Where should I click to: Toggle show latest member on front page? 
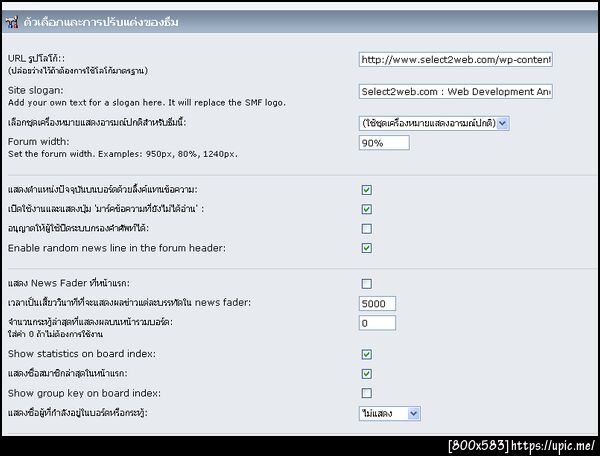[367, 374]
